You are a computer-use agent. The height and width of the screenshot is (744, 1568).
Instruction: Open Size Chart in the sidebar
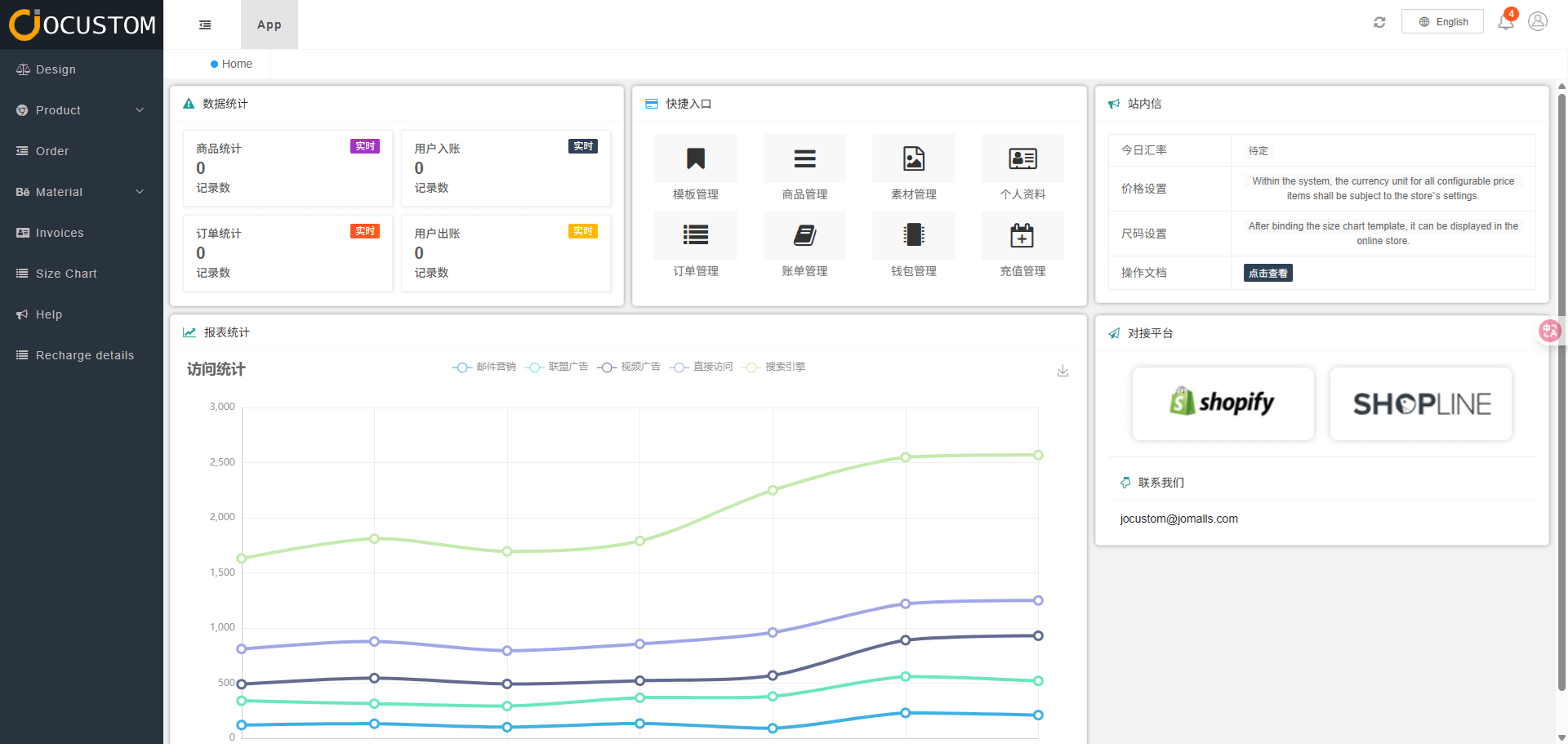[66, 274]
